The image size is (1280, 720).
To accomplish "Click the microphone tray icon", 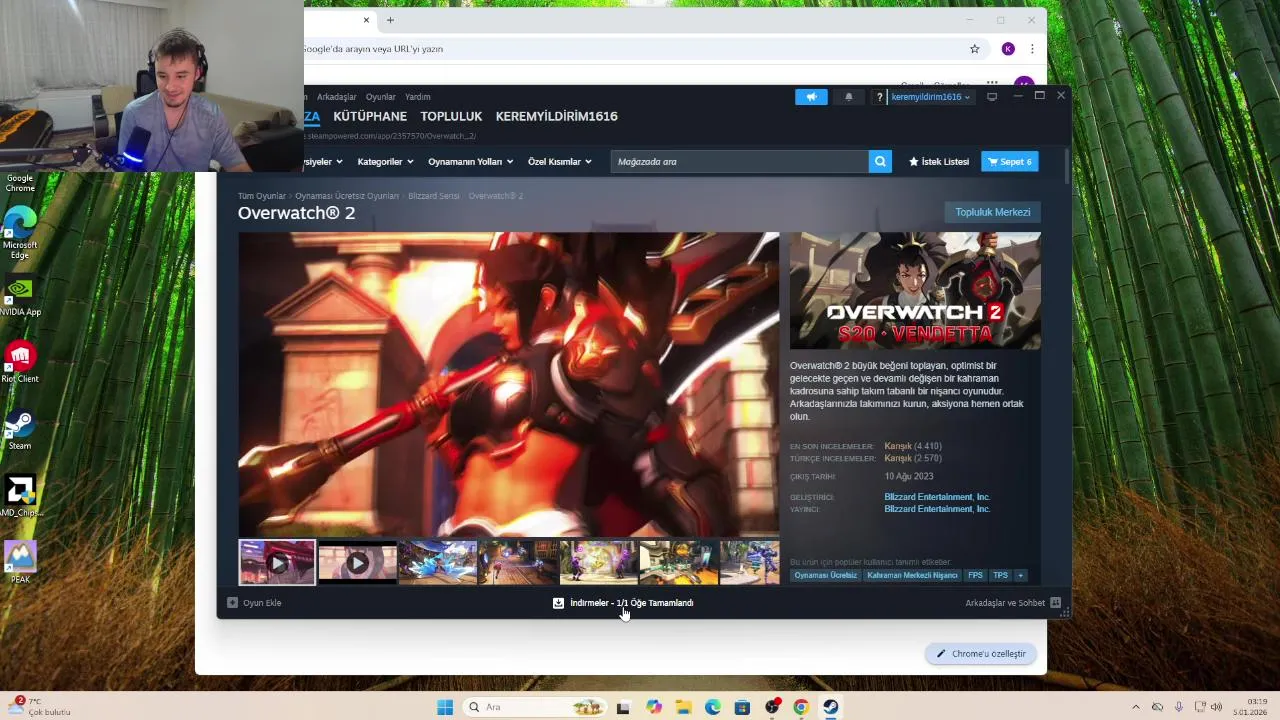I will pyautogui.click(x=1179, y=707).
